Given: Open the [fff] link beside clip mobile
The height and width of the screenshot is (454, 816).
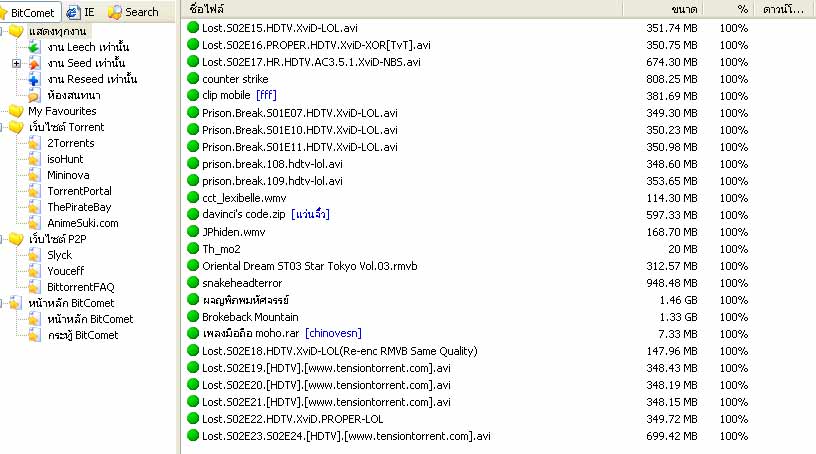Looking at the screenshot, I should pyautogui.click(x=266, y=95).
